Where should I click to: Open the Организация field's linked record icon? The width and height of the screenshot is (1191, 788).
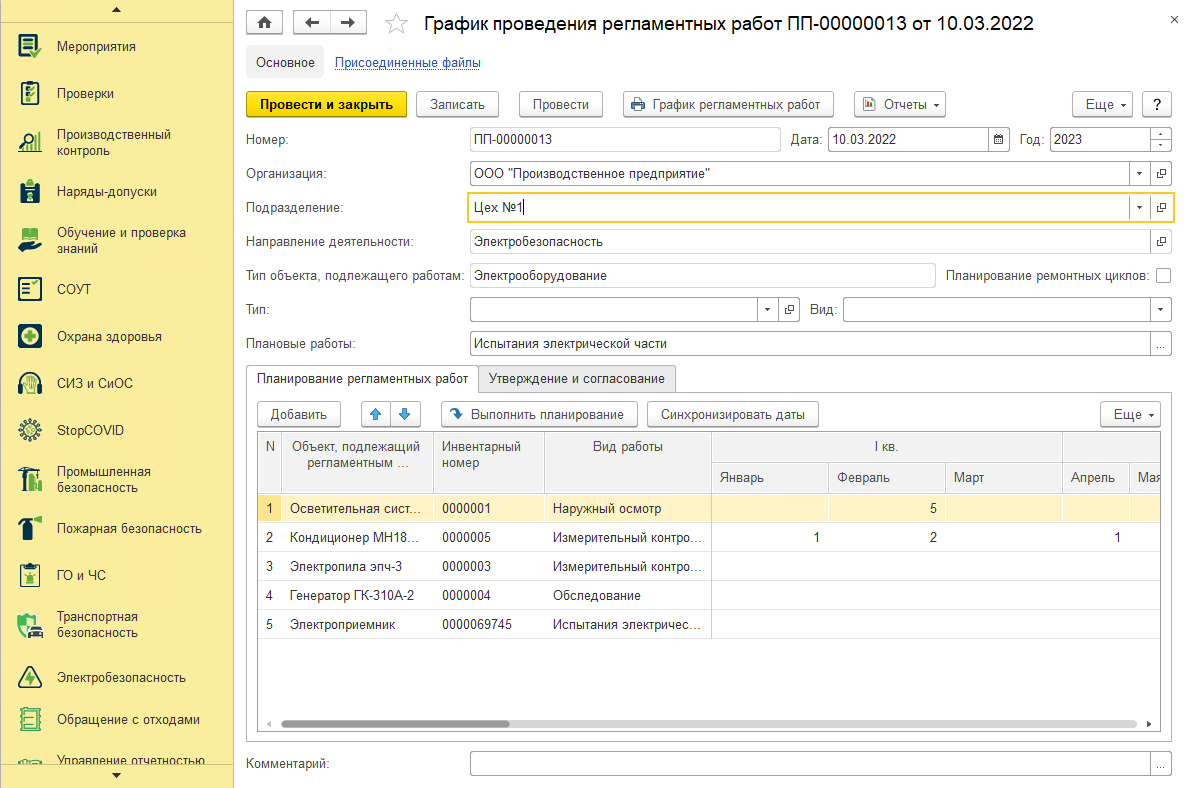pos(1161,173)
